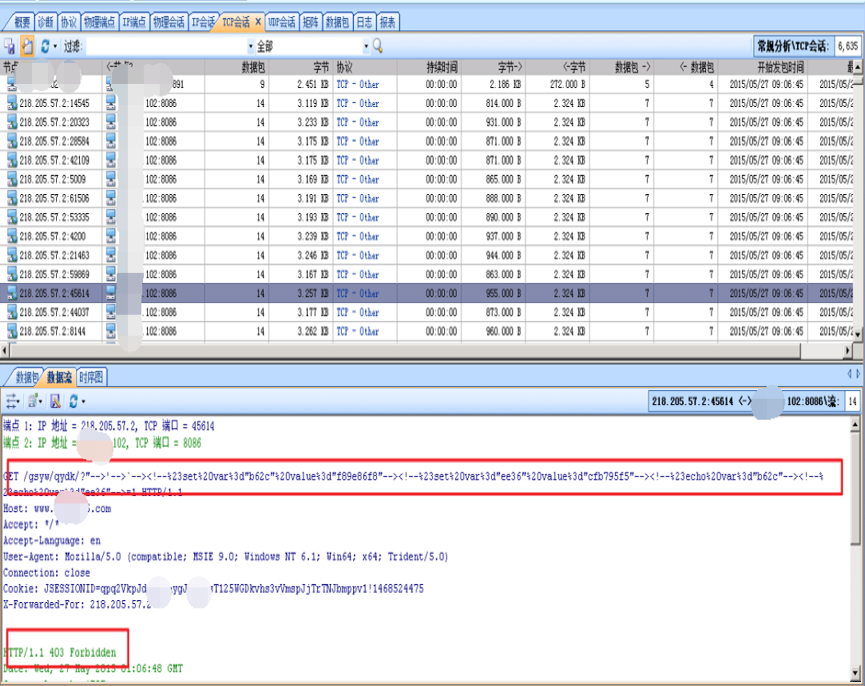
Task: Expand the 全部 scope dropdown
Action: (x=365, y=46)
